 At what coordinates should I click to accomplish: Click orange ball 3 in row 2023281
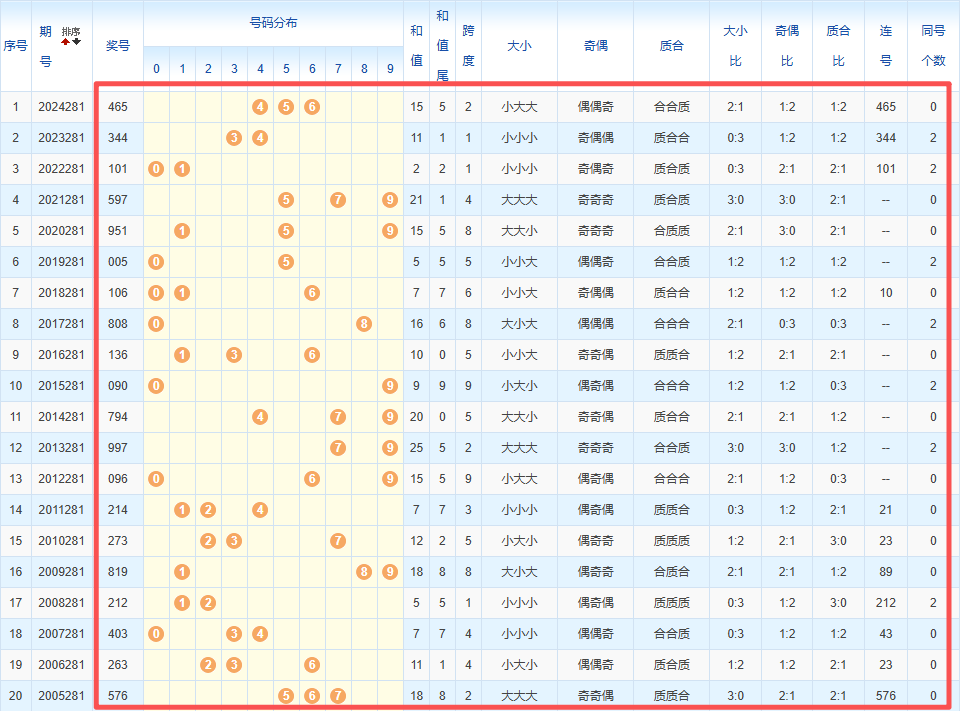(234, 138)
